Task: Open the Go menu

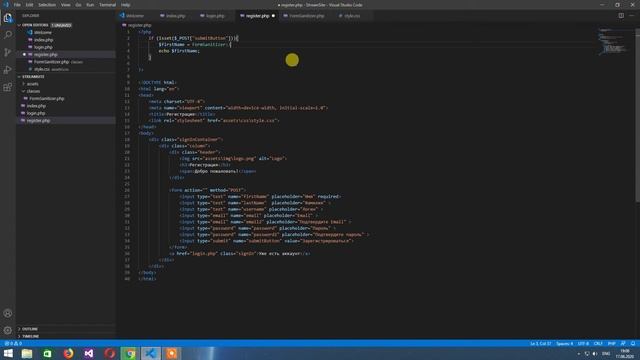Action: pos(78,5)
